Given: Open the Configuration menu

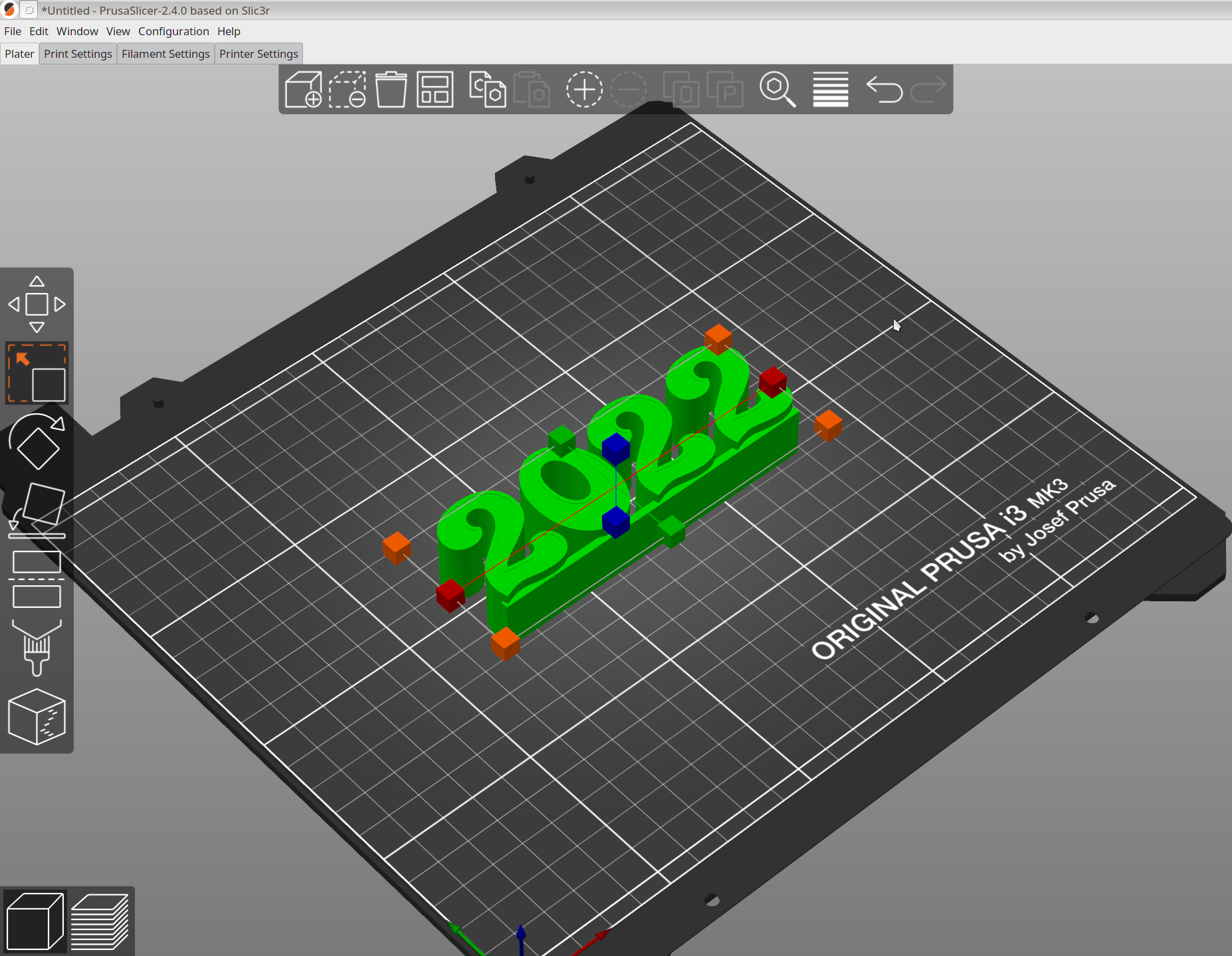Looking at the screenshot, I should tap(173, 31).
